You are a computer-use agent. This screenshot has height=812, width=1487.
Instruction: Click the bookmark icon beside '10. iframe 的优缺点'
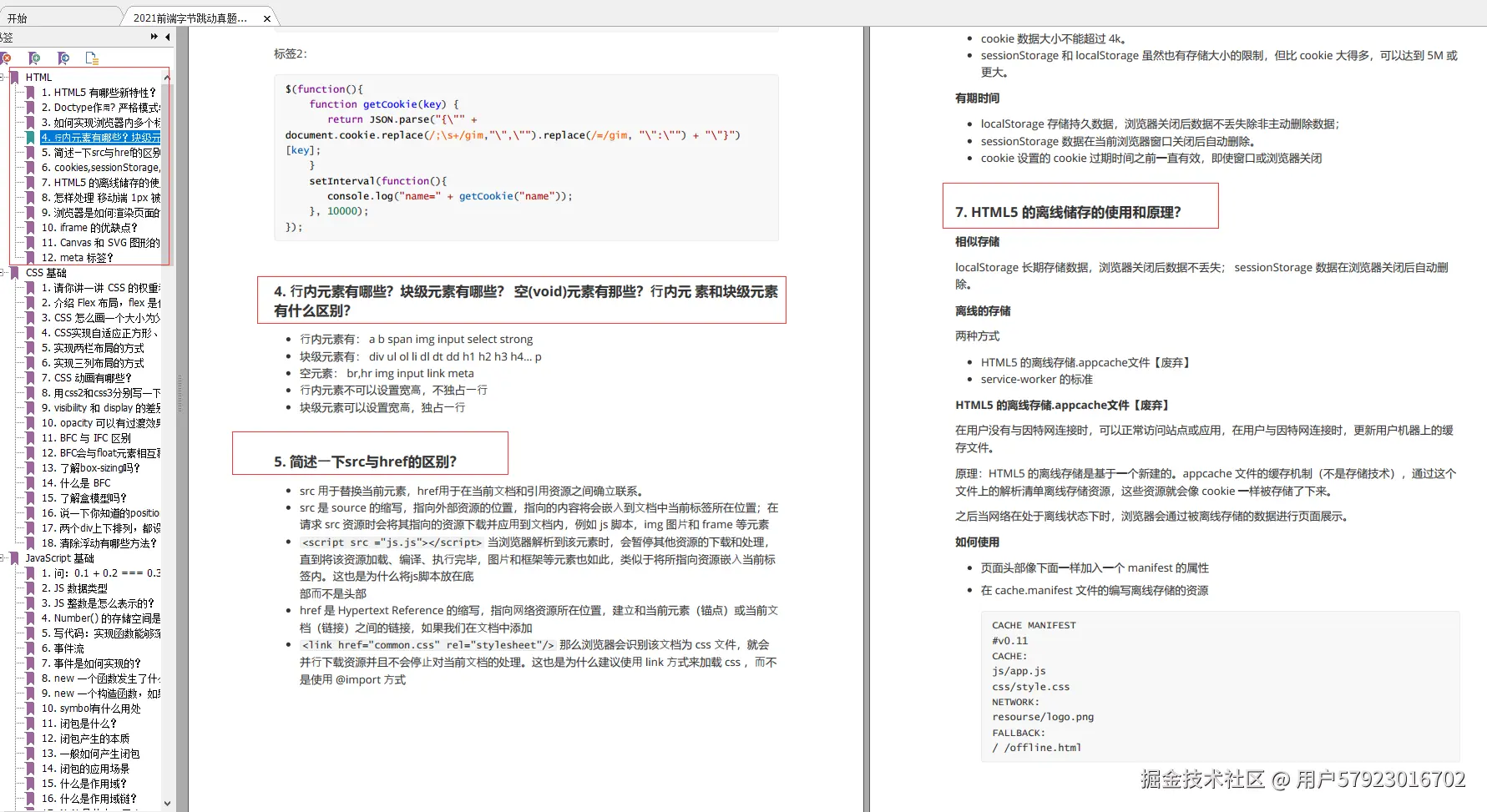point(31,228)
